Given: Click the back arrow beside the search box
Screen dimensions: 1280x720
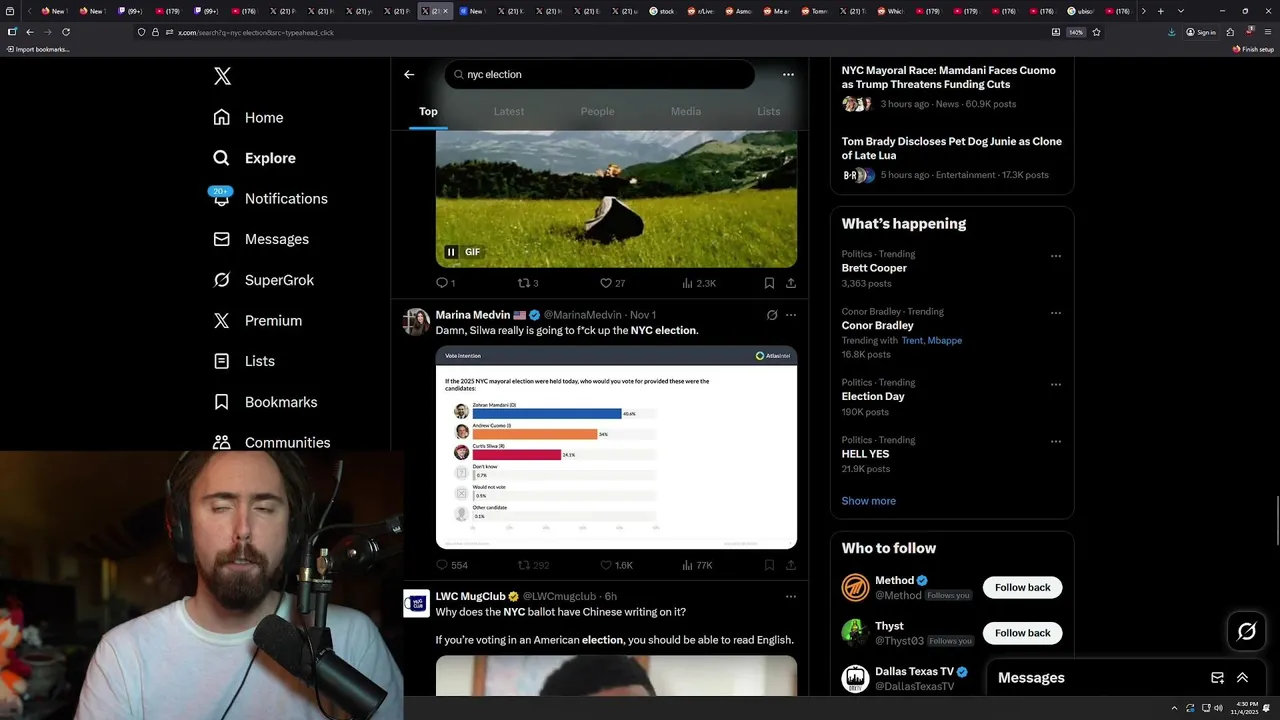Looking at the screenshot, I should (409, 74).
